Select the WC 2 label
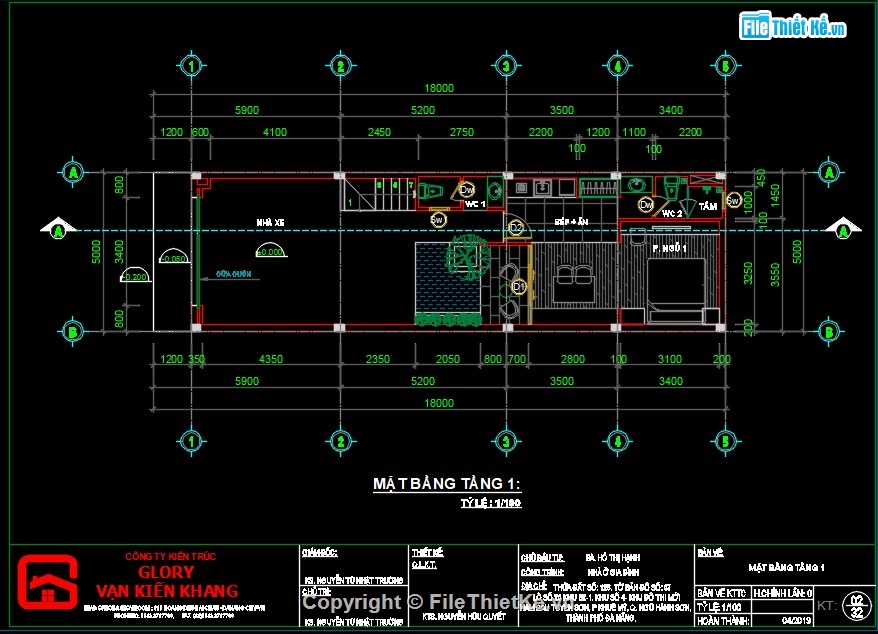The image size is (878, 634). (671, 212)
